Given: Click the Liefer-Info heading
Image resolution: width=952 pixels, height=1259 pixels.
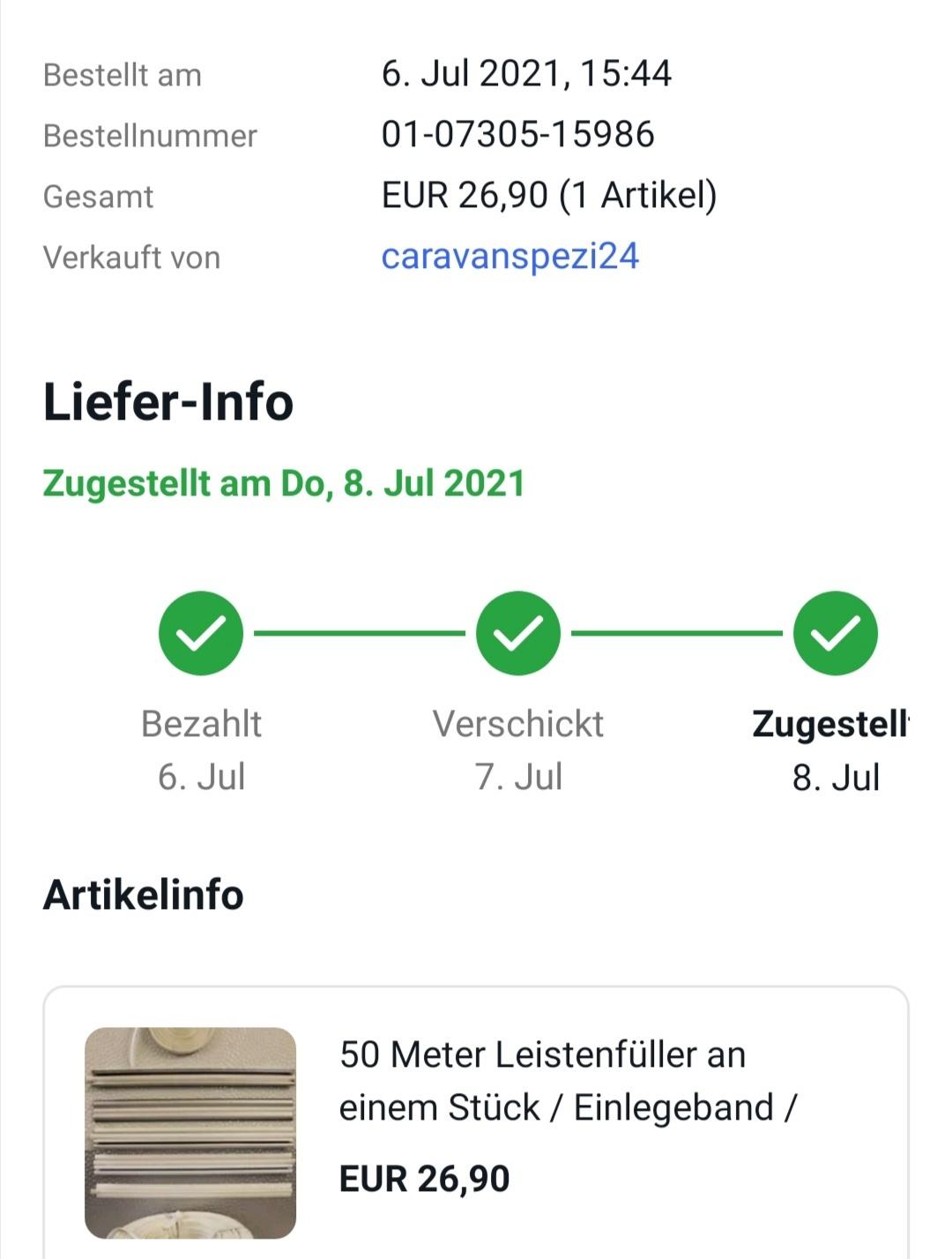Looking at the screenshot, I should [x=167, y=402].
